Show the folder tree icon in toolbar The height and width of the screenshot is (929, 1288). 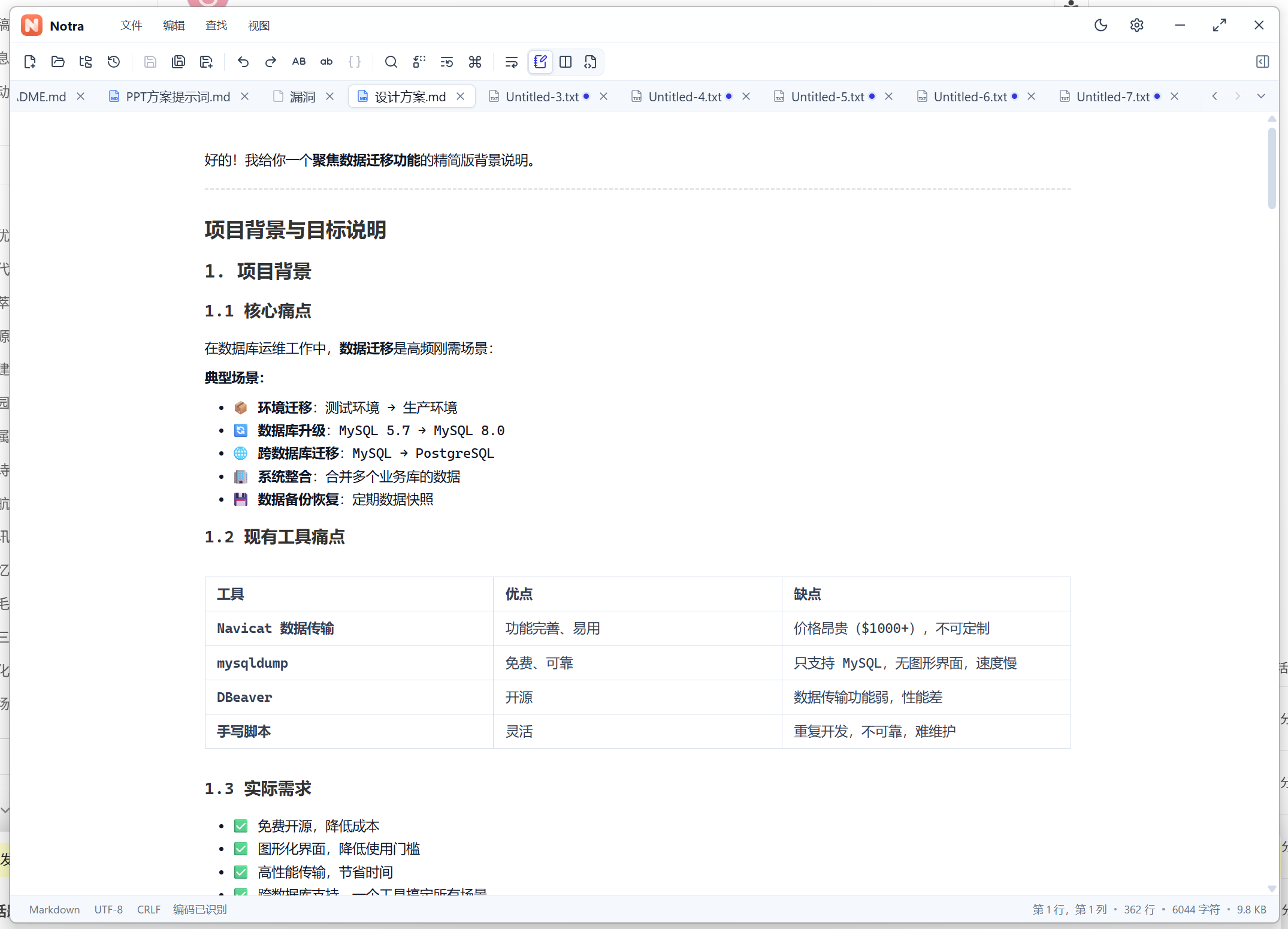(x=86, y=62)
